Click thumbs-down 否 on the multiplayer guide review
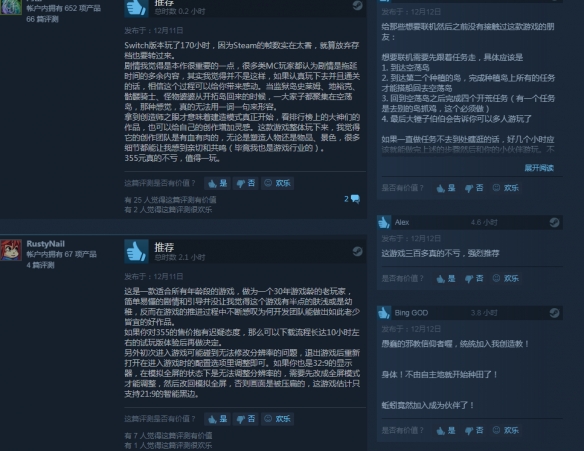The height and width of the screenshot is (451, 584). pos(474,188)
